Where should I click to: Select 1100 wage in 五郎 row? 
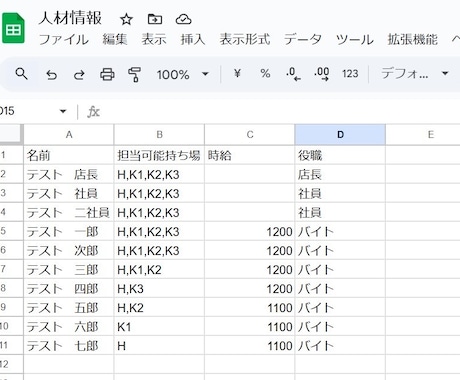pyautogui.click(x=250, y=307)
